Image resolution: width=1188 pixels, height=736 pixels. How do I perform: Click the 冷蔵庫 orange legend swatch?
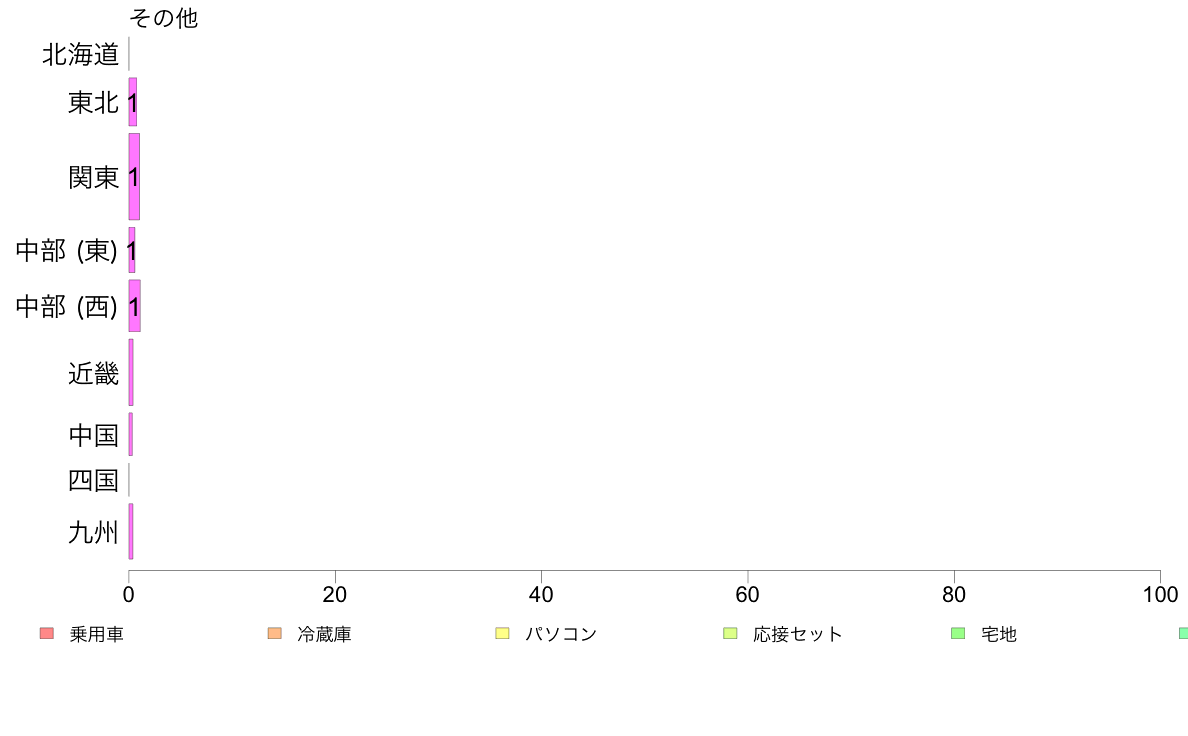pyautogui.click(x=274, y=634)
